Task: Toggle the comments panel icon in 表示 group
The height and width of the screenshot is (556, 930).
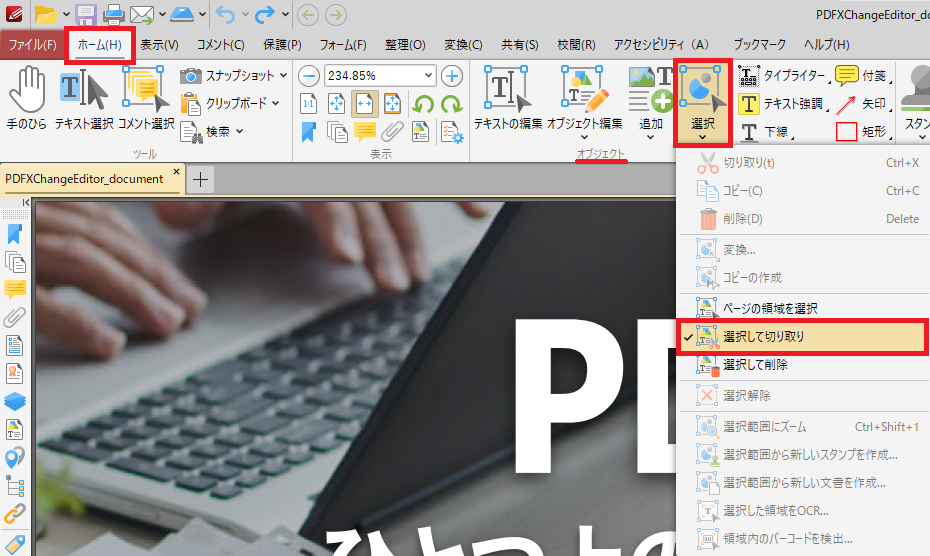Action: [x=365, y=132]
